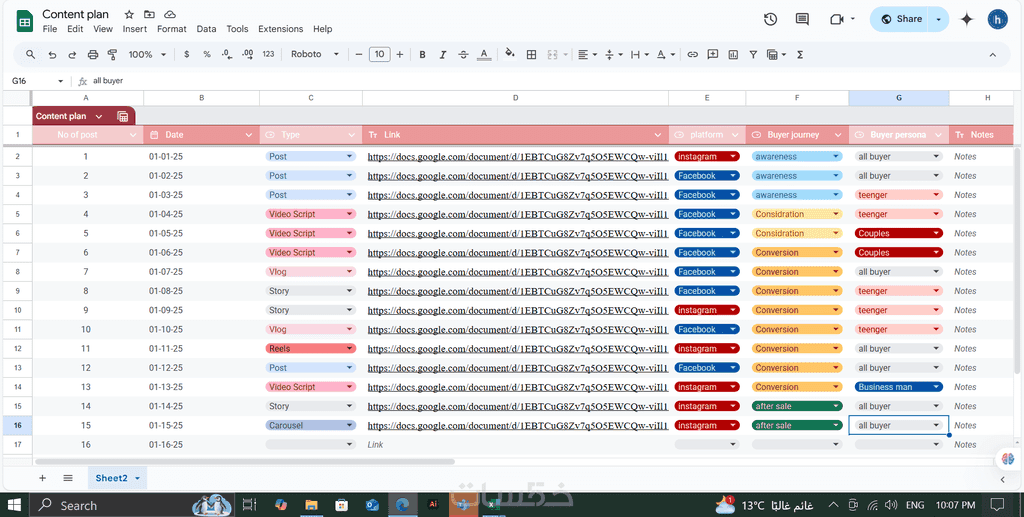Screen dimensions: 1024x517
Task: Open the Data menu
Action: click(x=206, y=29)
